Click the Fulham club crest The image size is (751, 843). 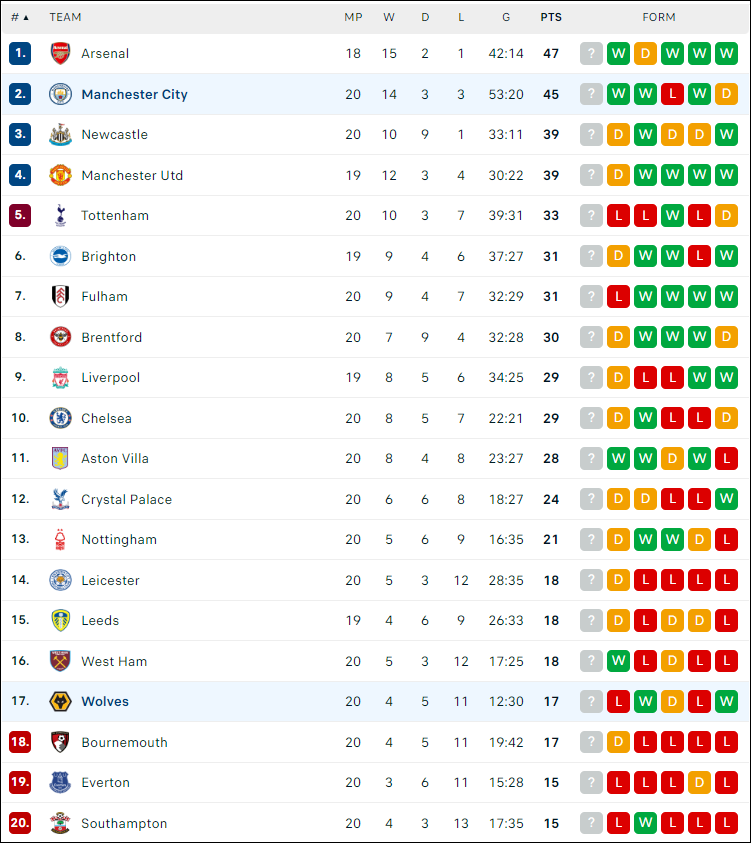point(60,296)
